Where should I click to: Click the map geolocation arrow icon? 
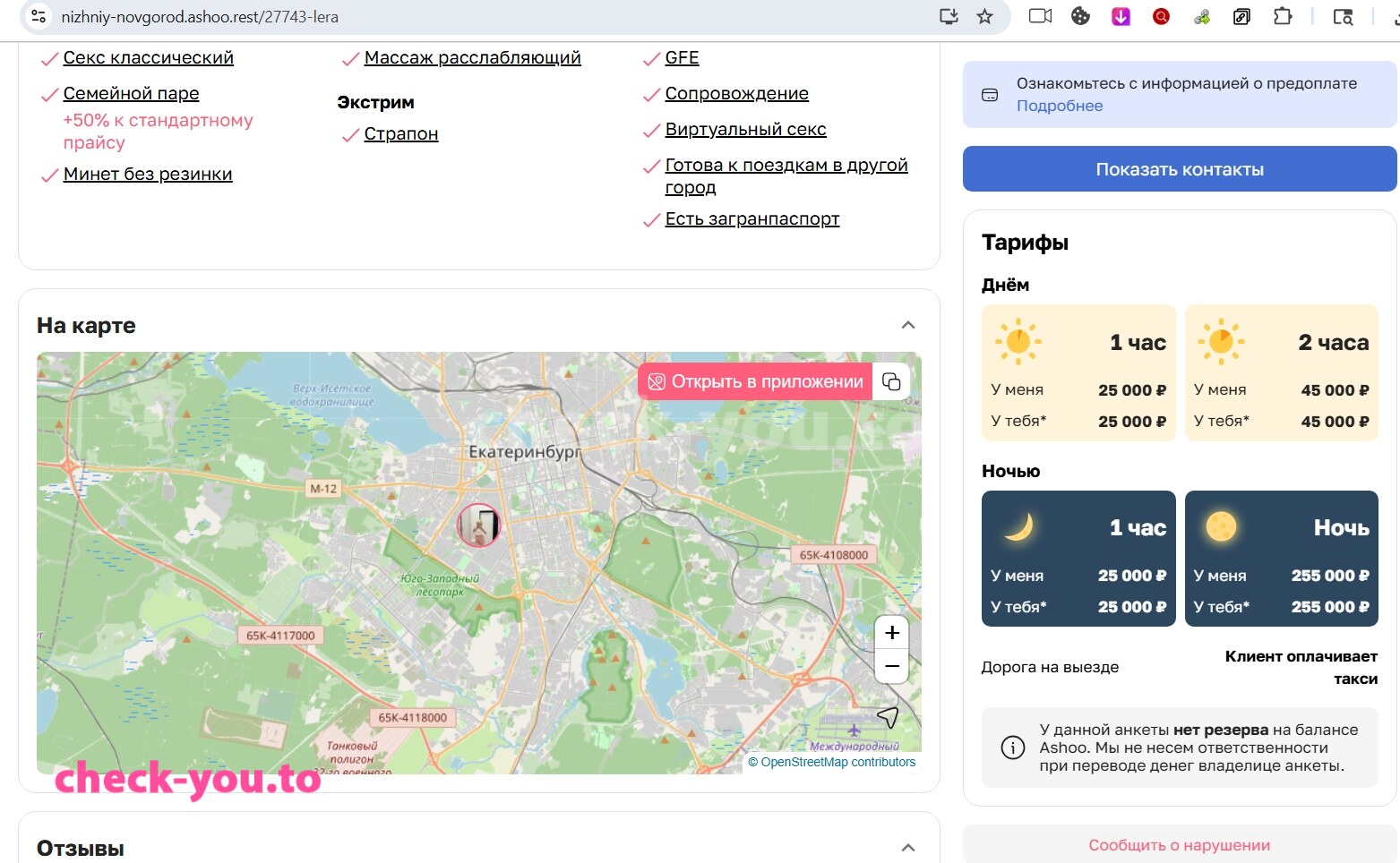pos(888,717)
